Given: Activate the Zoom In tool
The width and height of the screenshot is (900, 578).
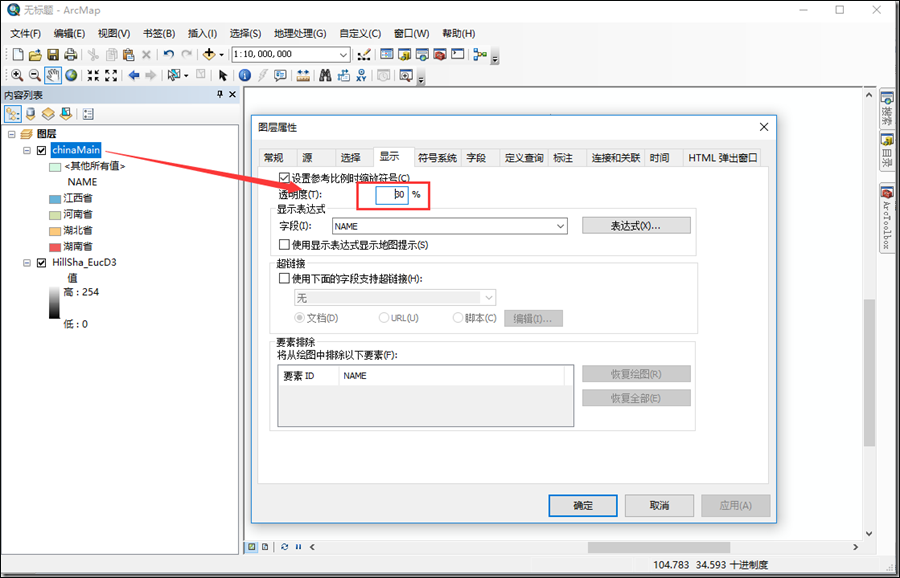Looking at the screenshot, I should 17,75.
